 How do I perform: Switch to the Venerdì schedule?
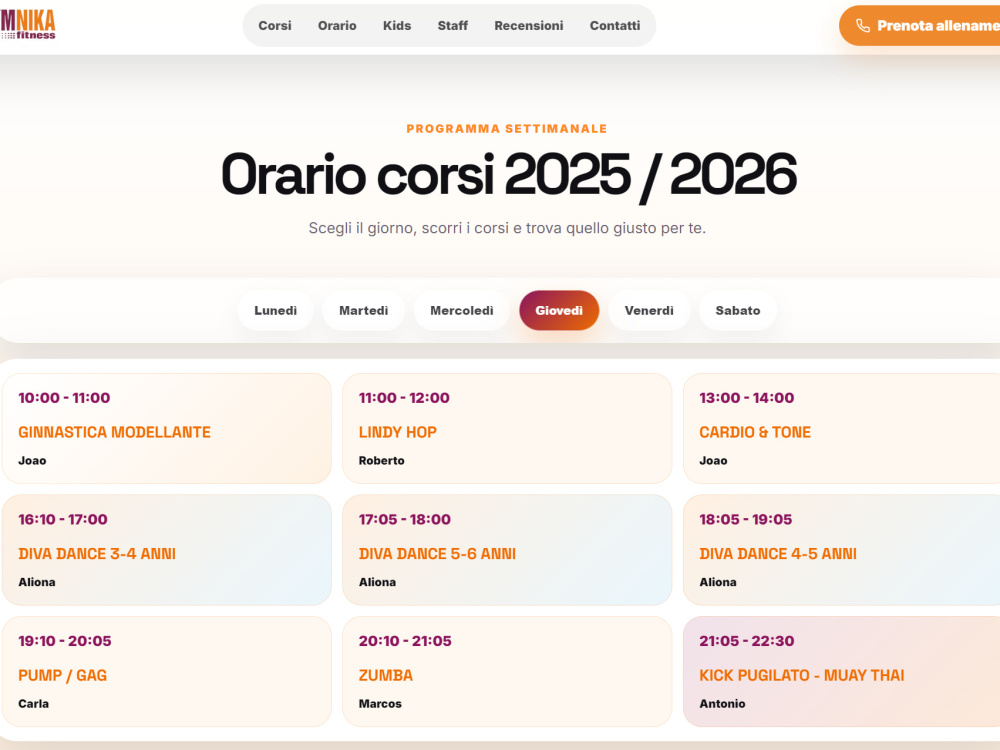(x=649, y=311)
